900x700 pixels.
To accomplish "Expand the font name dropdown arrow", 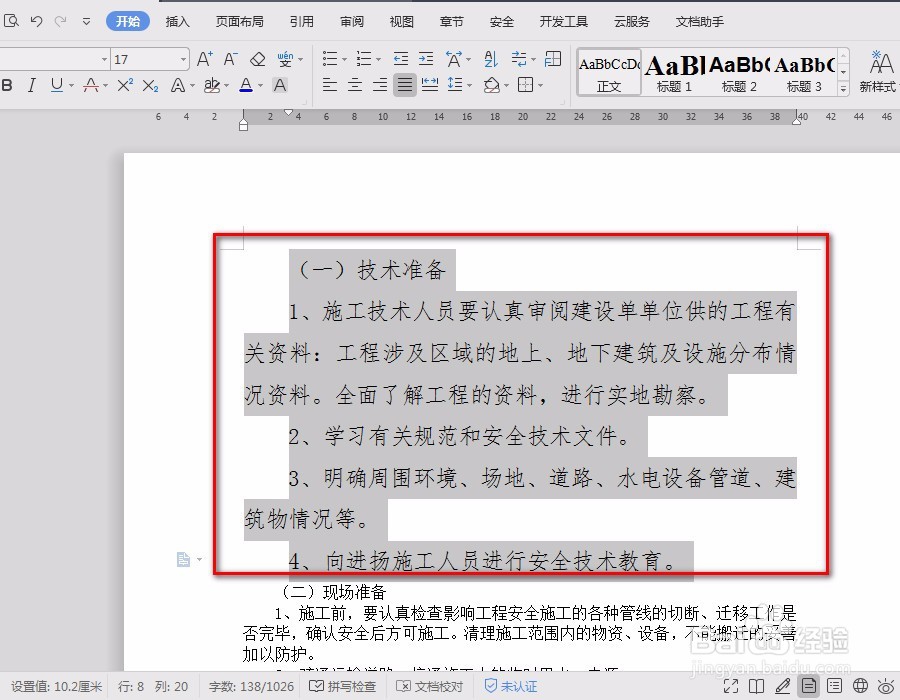I will [104, 59].
